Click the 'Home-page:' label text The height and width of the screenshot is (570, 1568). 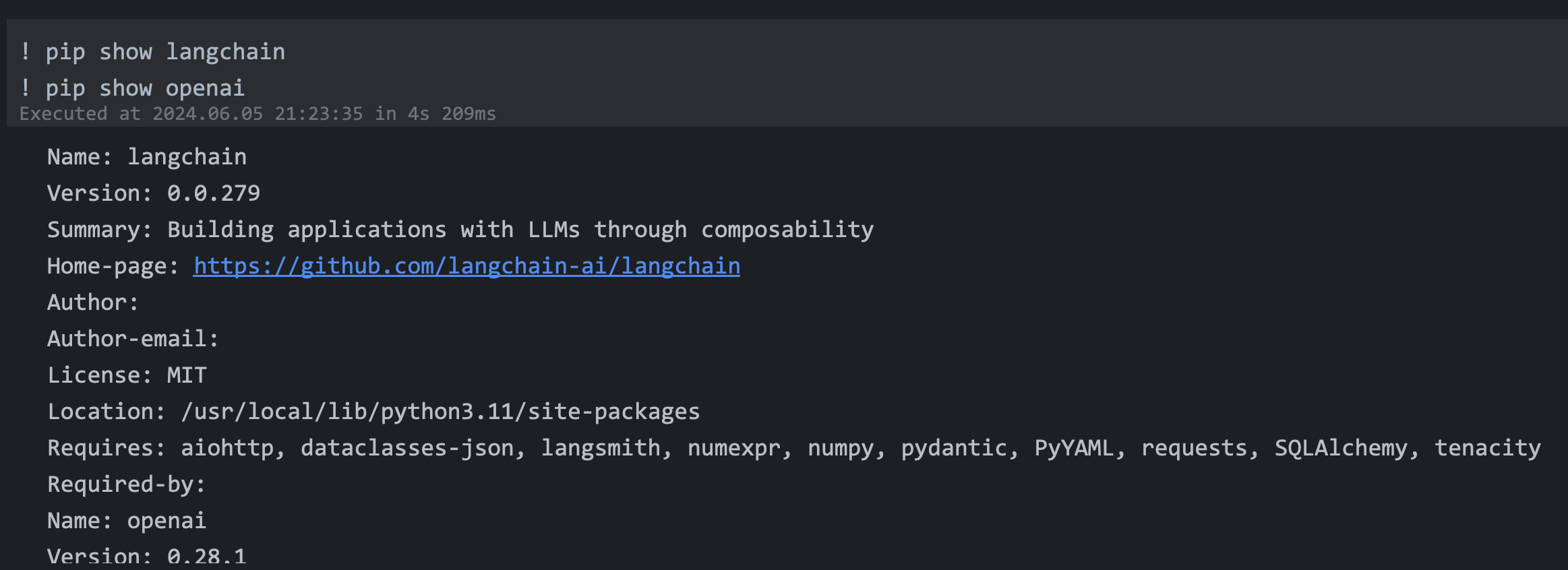tap(113, 266)
